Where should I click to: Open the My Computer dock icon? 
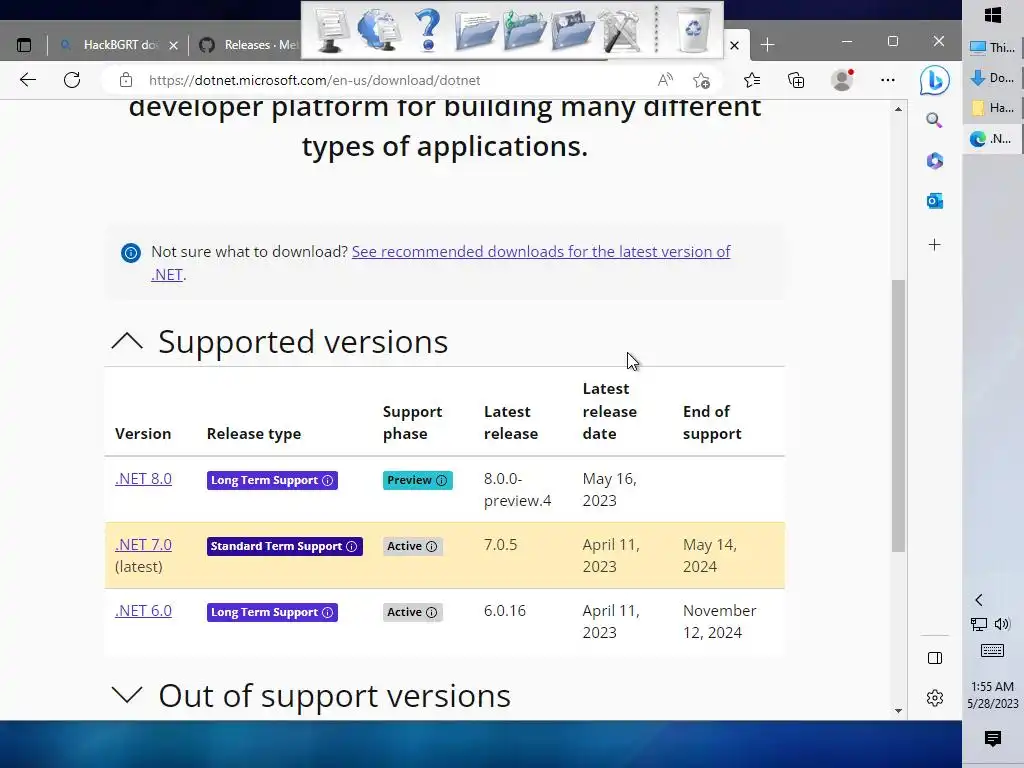pos(332,29)
